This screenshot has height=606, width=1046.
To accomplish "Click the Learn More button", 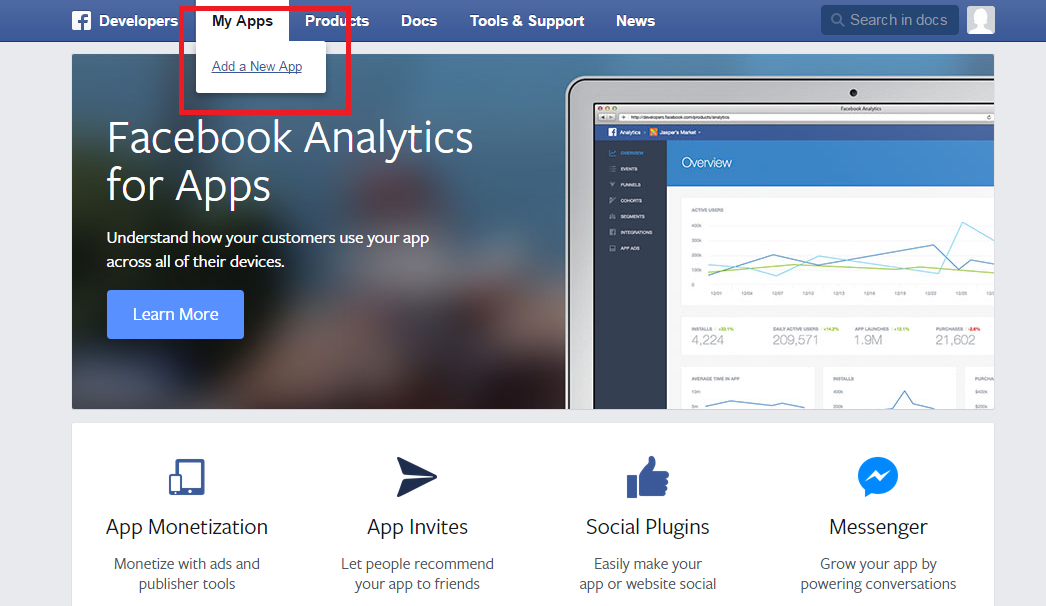I will 175,314.
